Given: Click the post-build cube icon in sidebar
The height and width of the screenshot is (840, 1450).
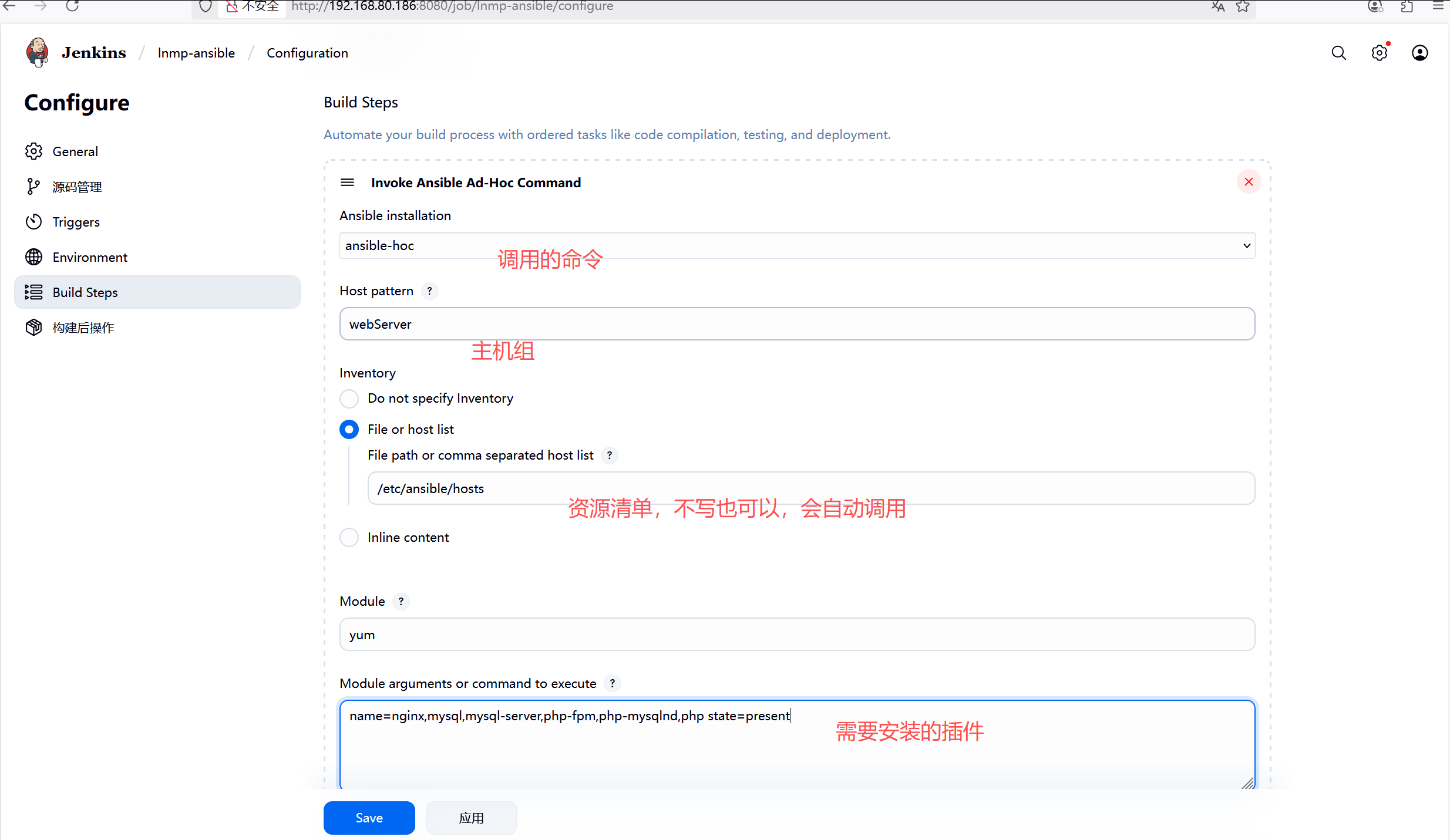Looking at the screenshot, I should [x=33, y=328].
